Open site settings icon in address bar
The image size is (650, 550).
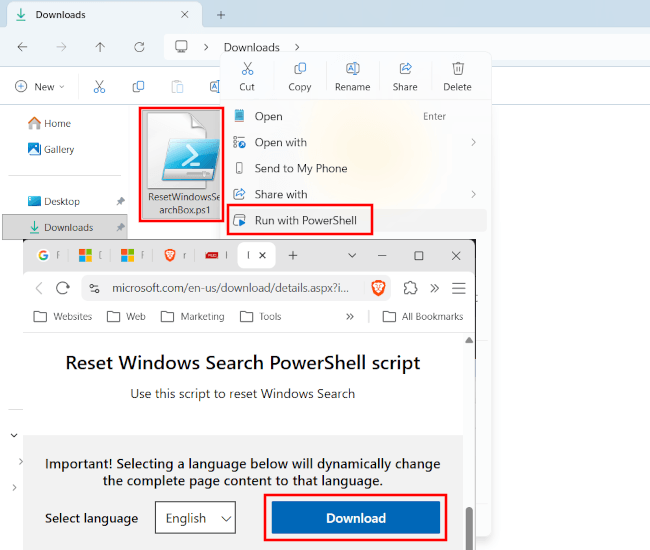(x=95, y=288)
